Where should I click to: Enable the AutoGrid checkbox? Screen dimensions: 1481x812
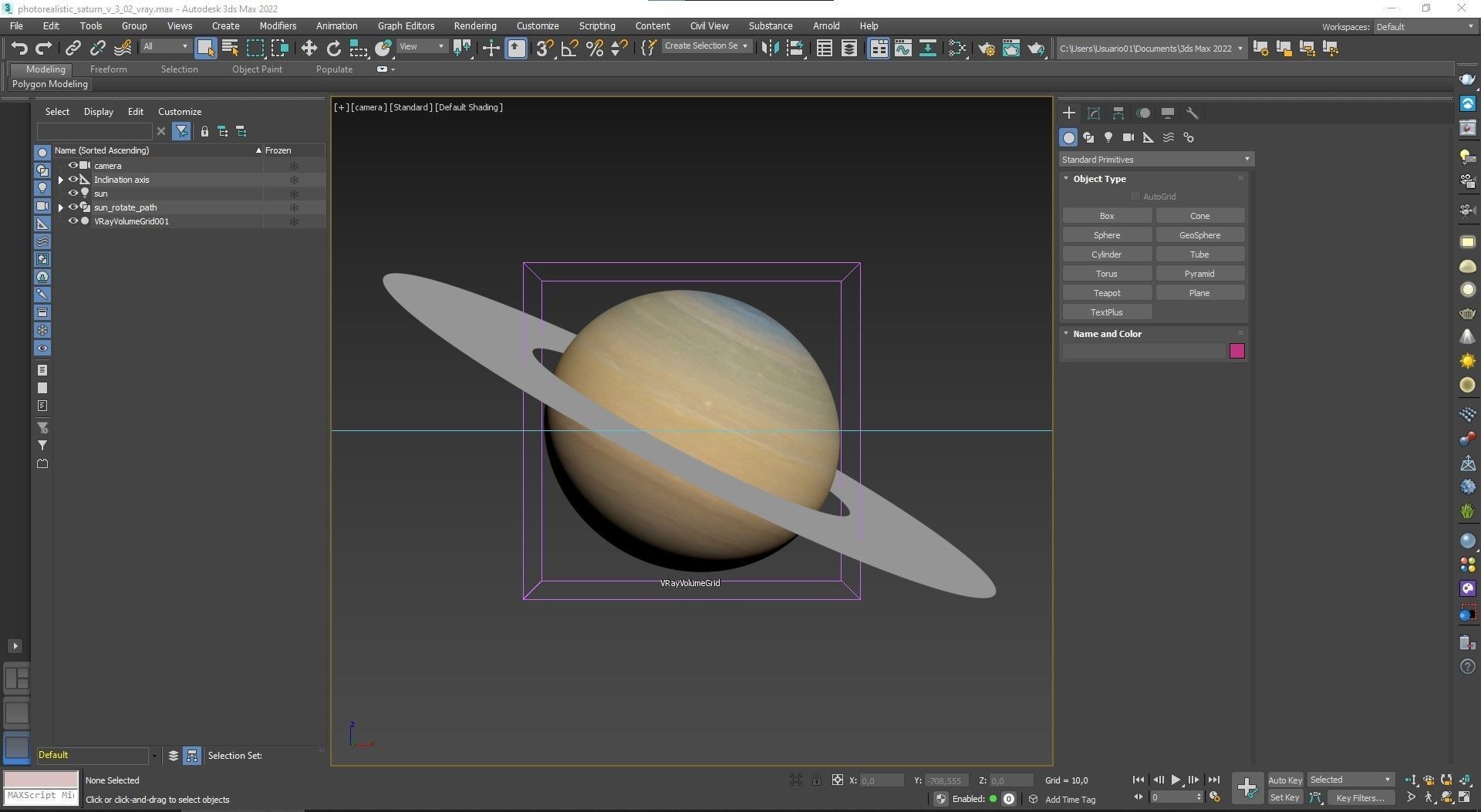point(1135,197)
